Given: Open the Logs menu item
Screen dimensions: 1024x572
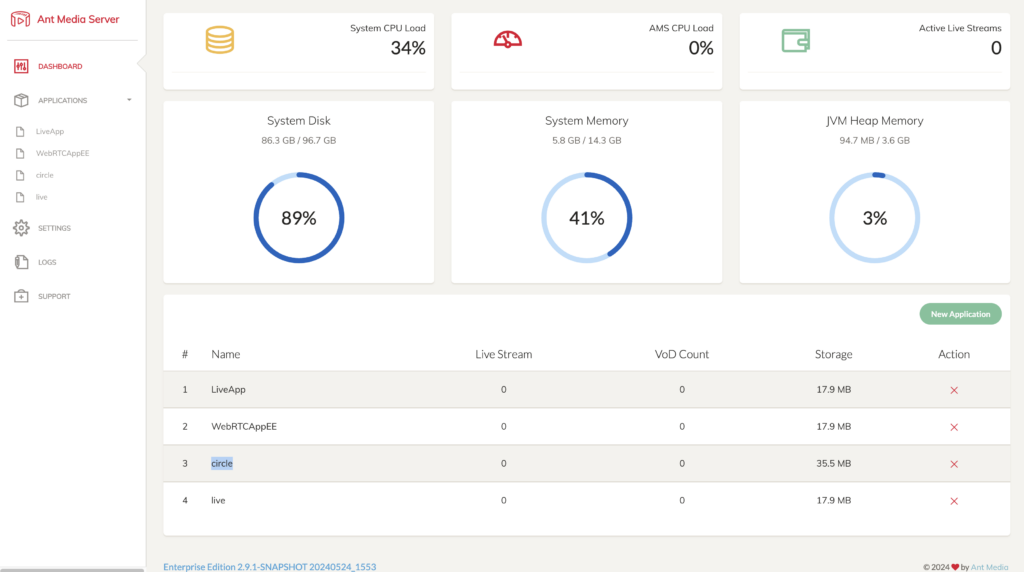Looking at the screenshot, I should click(47, 262).
